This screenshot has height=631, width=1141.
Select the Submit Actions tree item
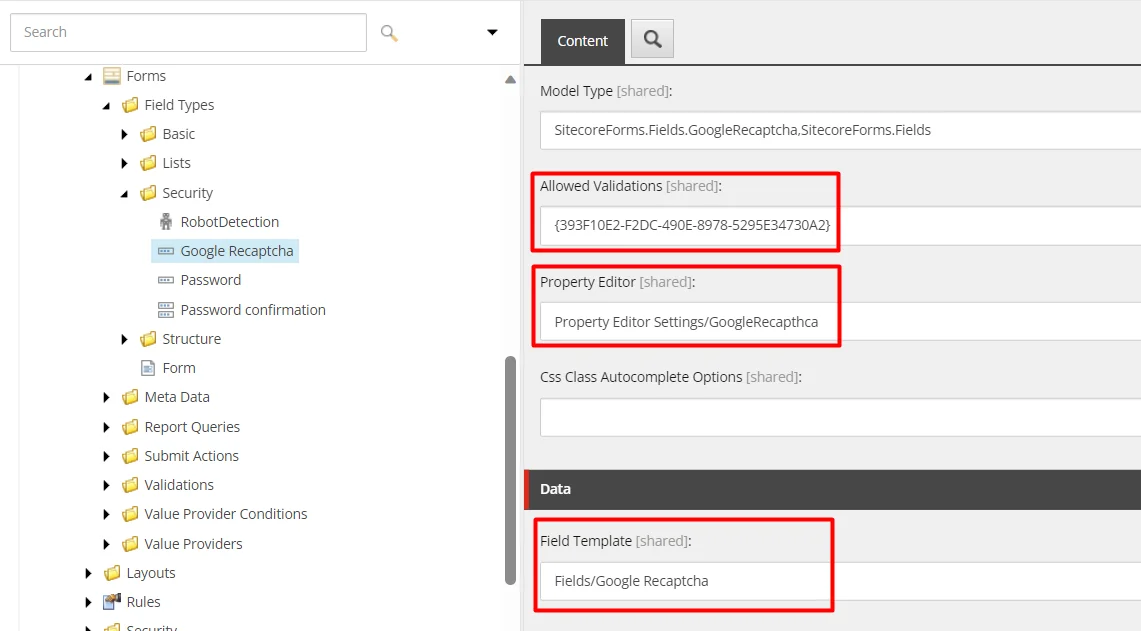tap(191, 456)
